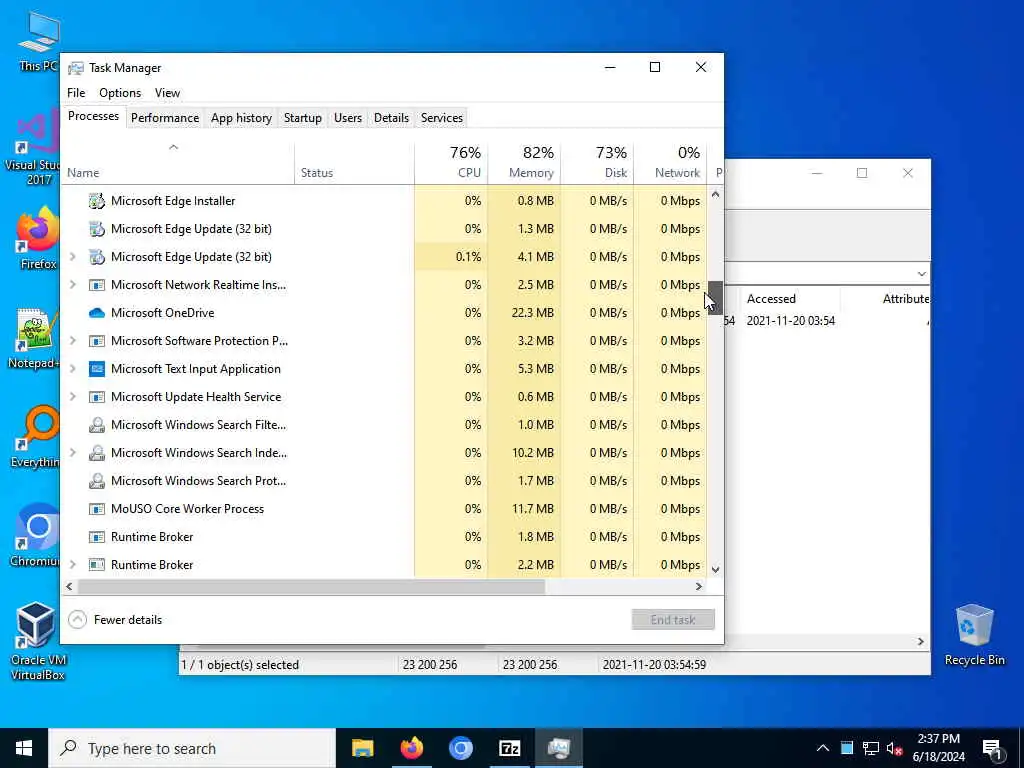
Task: Open the dropdown in the background window
Action: click(x=921, y=274)
